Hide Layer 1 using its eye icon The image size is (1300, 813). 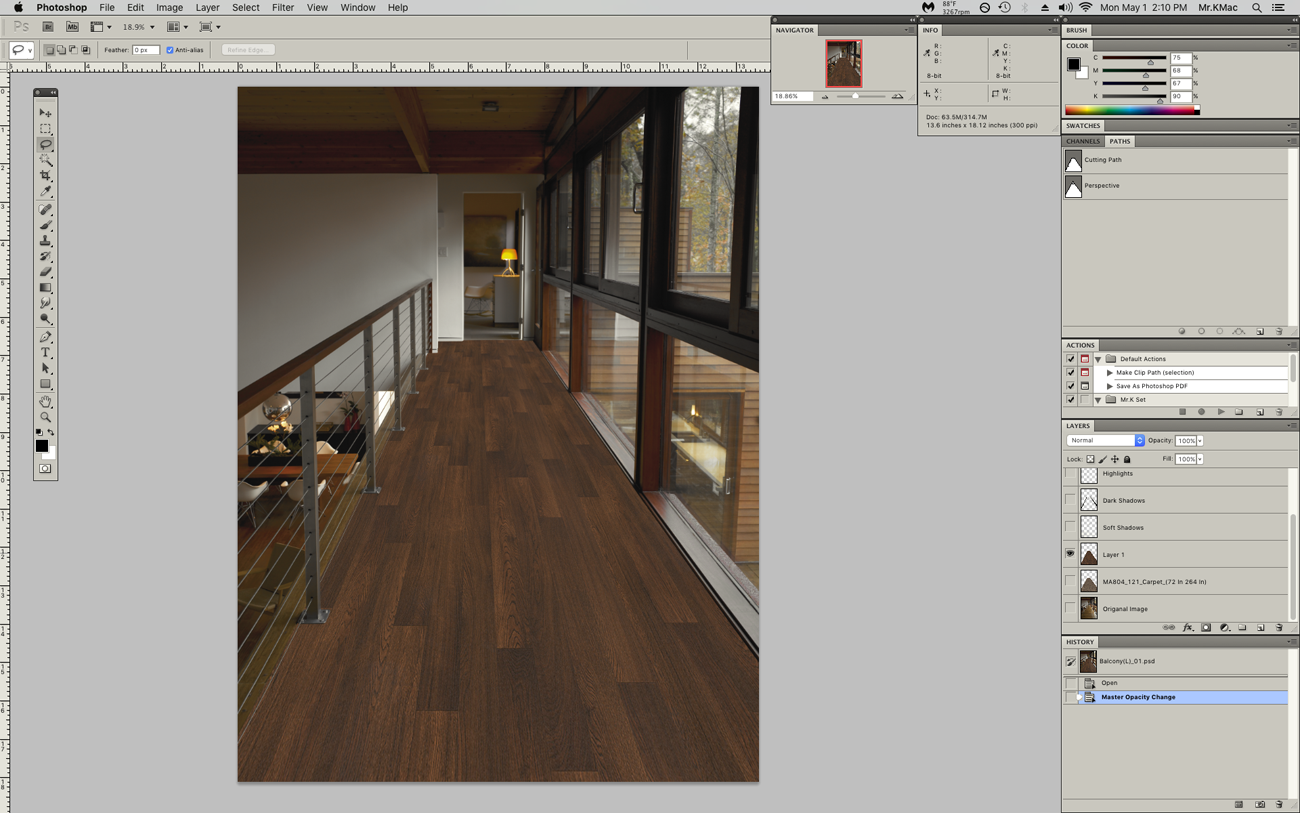pyautogui.click(x=1070, y=554)
